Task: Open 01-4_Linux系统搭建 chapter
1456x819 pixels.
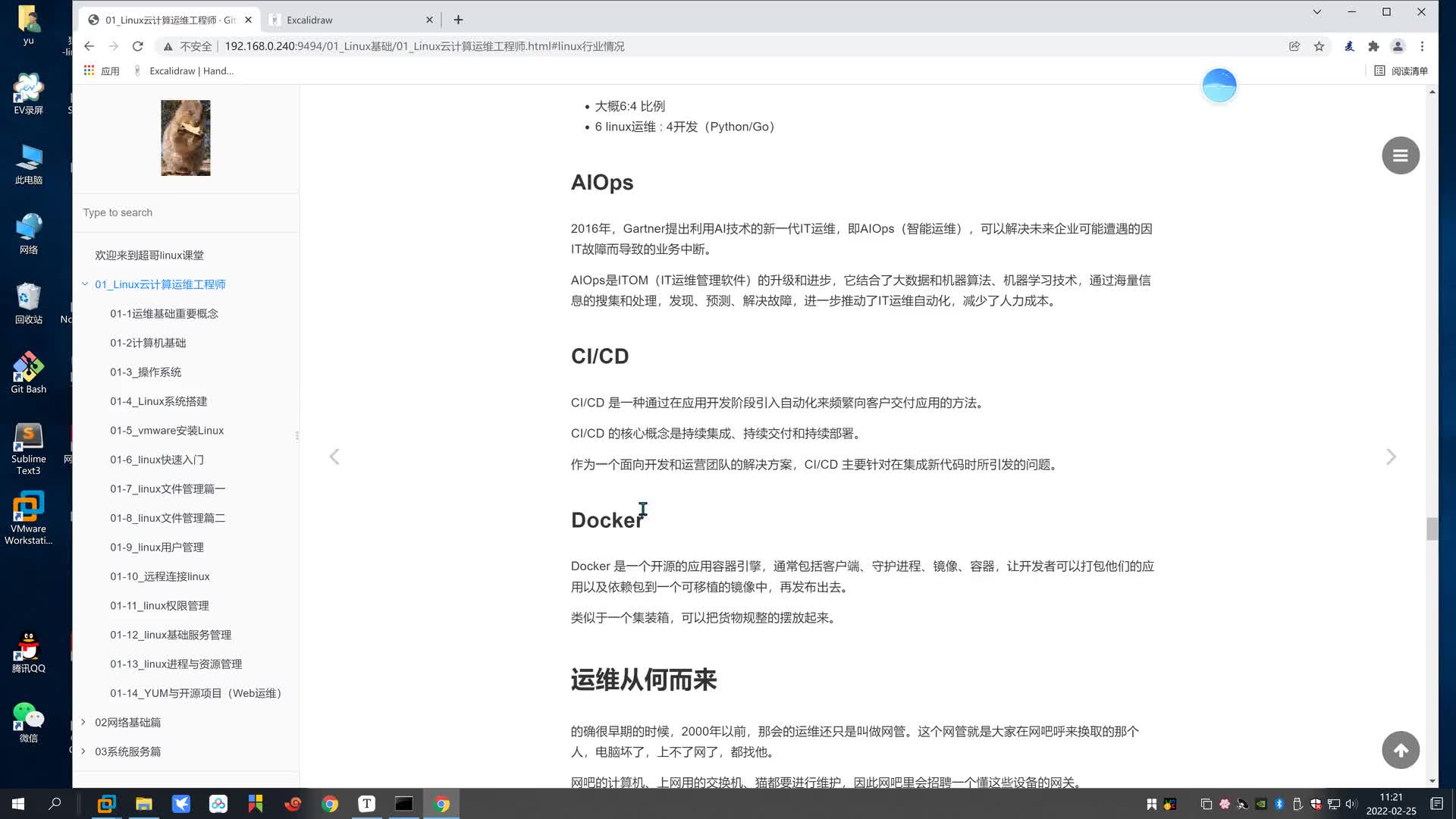Action: point(158,401)
